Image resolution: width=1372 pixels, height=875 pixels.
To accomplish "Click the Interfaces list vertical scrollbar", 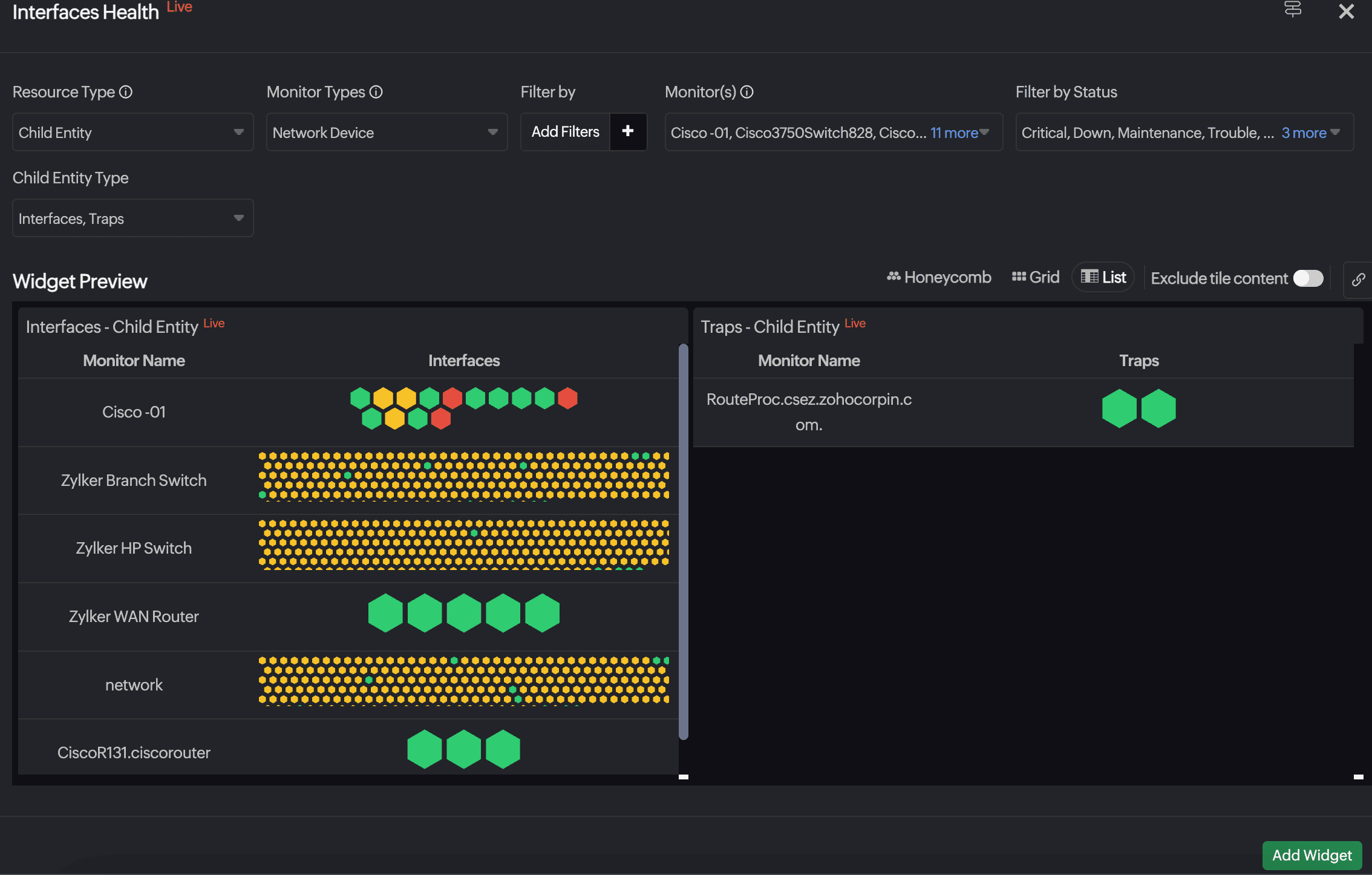I will [x=684, y=542].
